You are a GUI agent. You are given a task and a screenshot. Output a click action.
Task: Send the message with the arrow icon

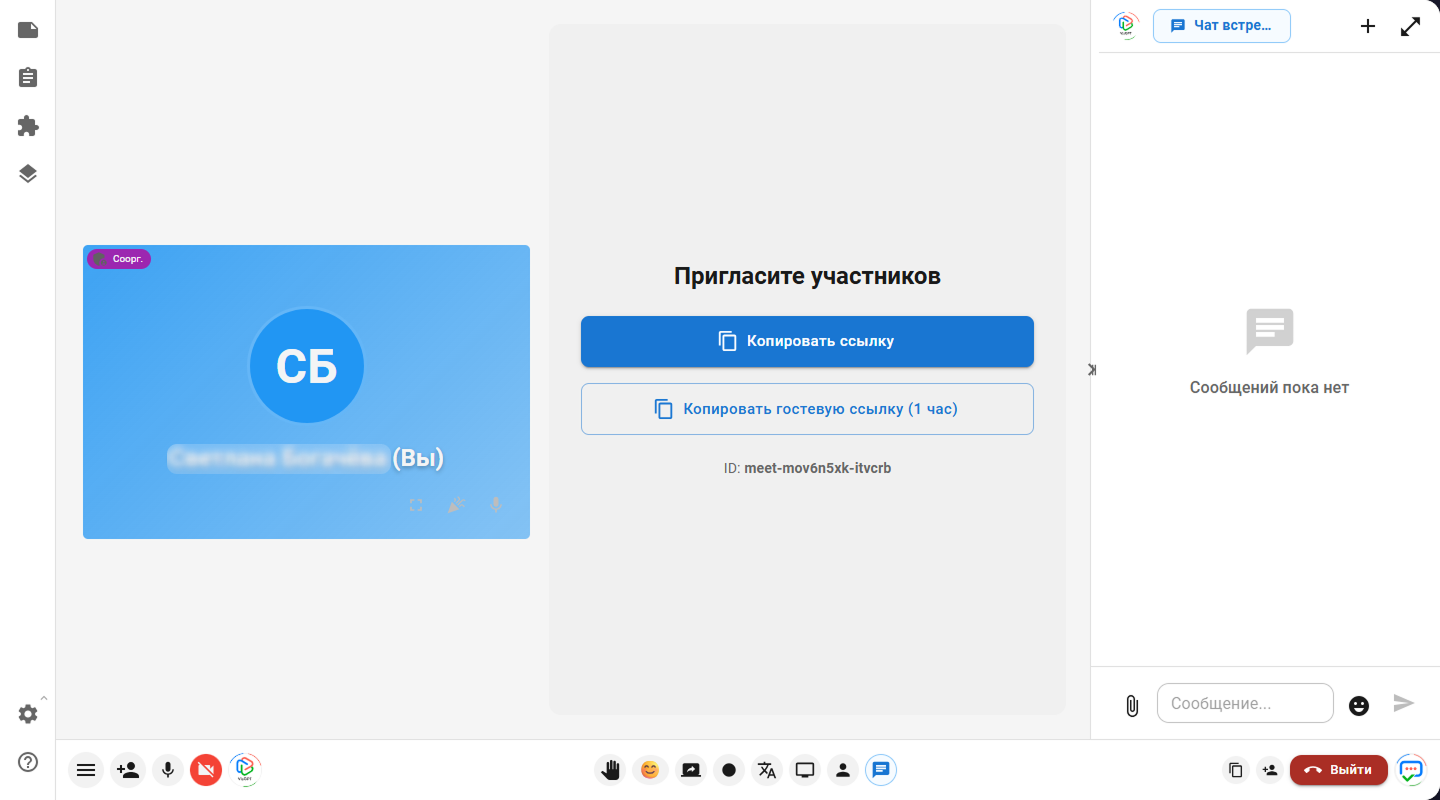tap(1404, 703)
